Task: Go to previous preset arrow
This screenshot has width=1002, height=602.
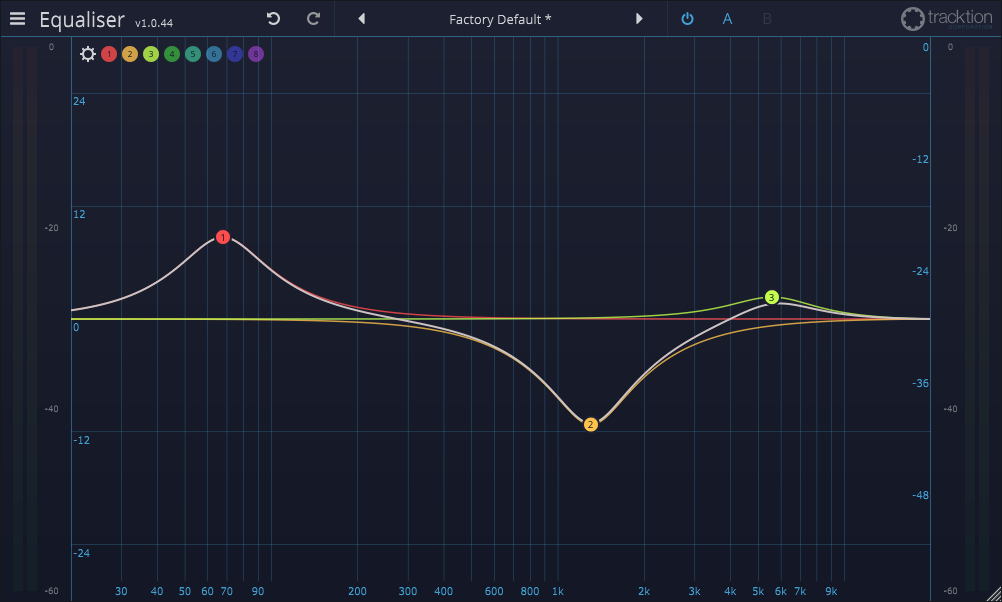Action: click(x=361, y=19)
